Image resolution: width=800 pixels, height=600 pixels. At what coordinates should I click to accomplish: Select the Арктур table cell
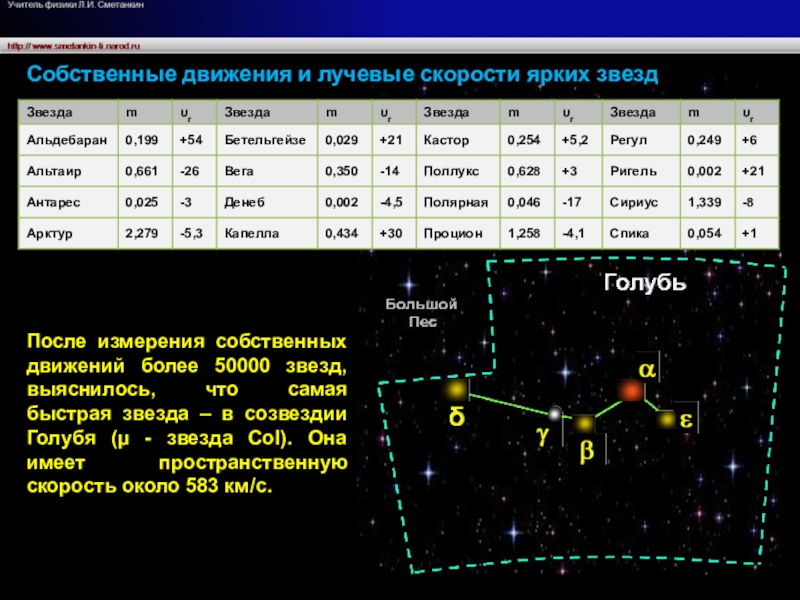[x=68, y=233]
